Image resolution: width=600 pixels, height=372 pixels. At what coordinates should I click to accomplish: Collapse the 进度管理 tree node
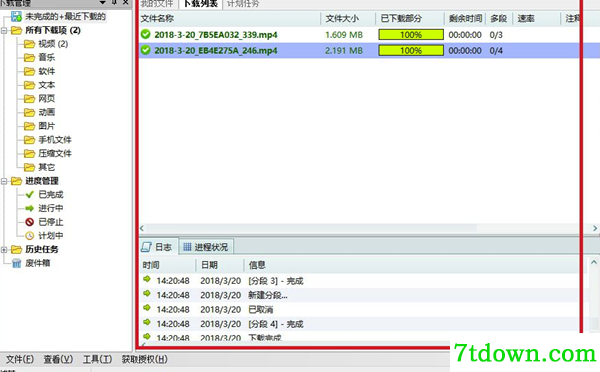click(x=4, y=181)
